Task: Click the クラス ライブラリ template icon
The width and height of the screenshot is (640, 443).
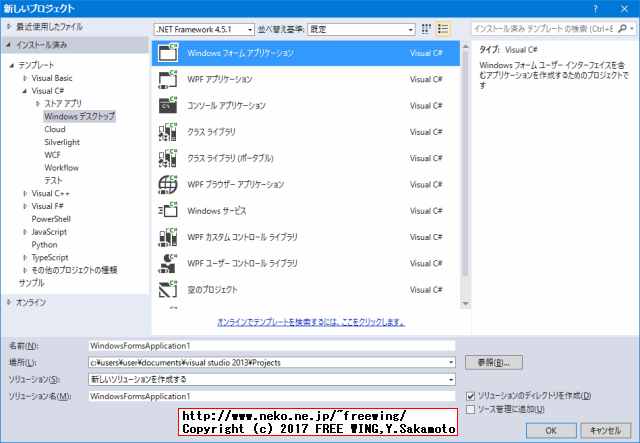Action: tap(168, 132)
